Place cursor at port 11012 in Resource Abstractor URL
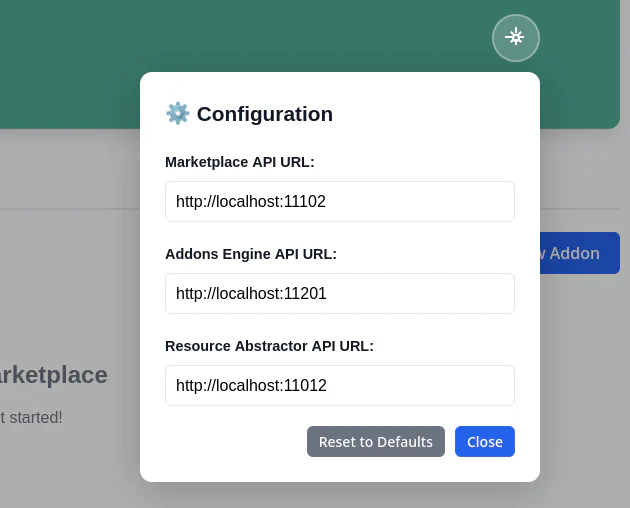This screenshot has width=630, height=508. tap(305, 385)
